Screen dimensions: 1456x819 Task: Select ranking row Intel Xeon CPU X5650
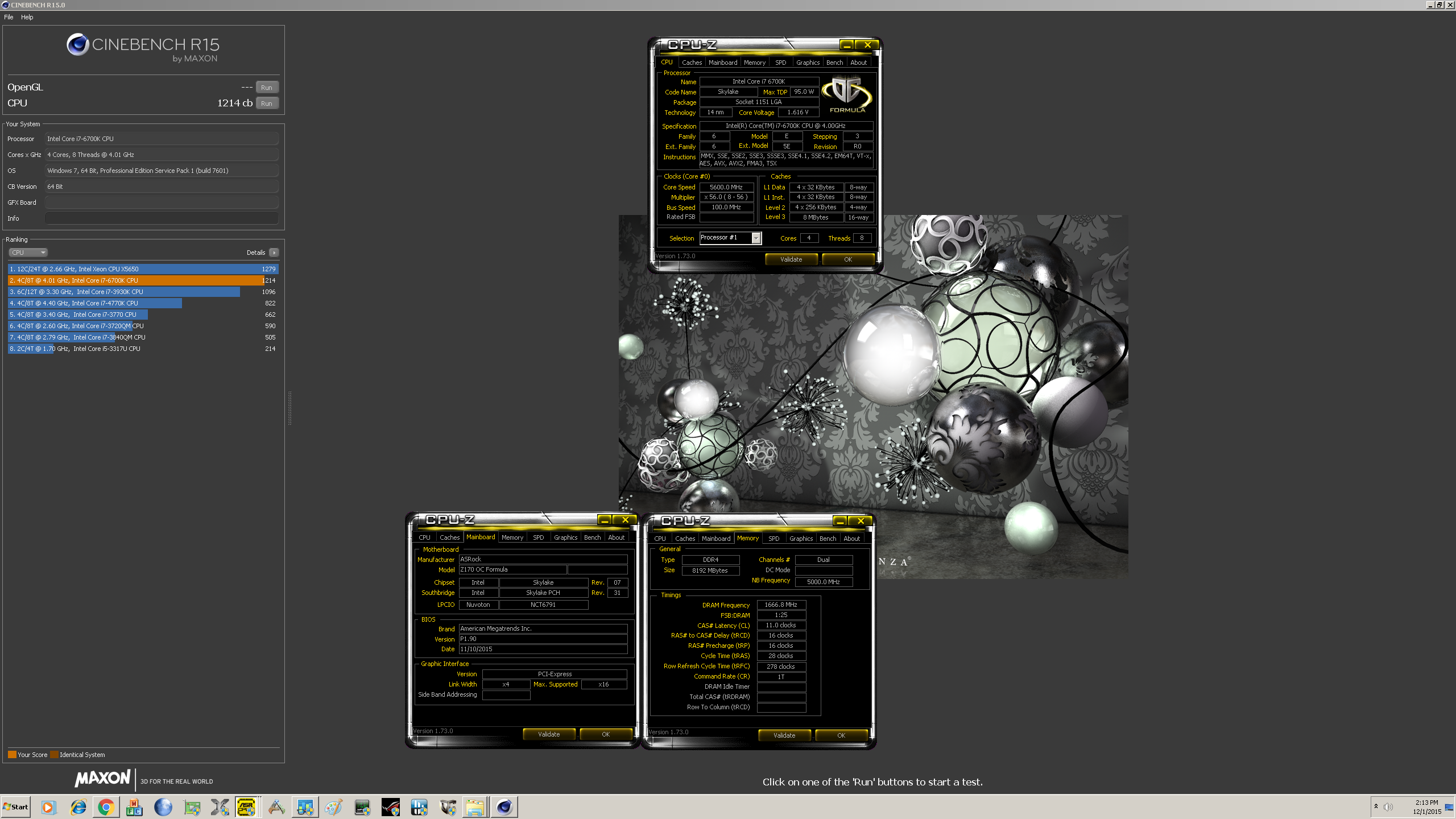pos(143,269)
